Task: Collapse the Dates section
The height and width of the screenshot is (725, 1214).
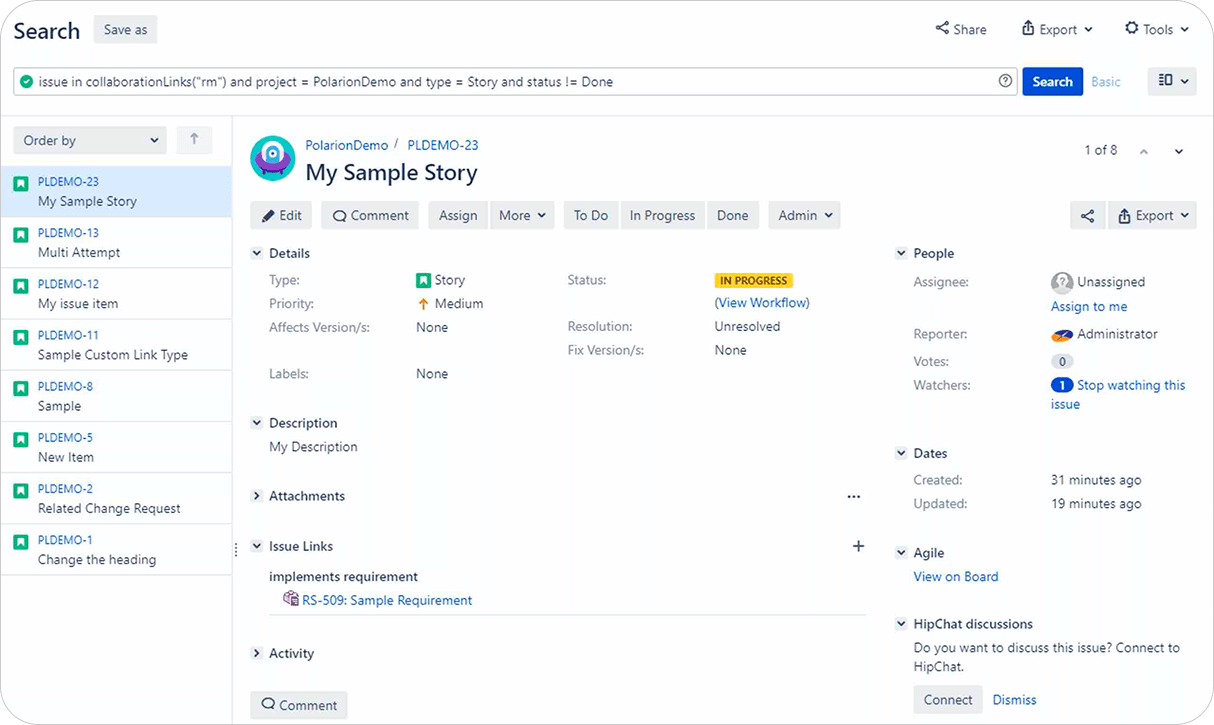Action: coord(901,454)
